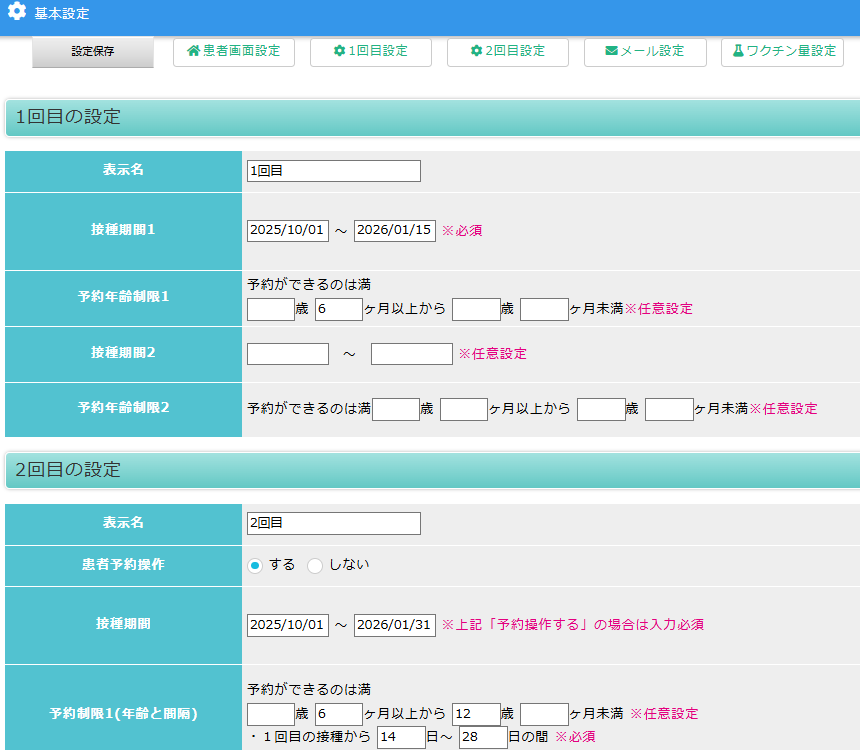Click the gear icon on 1回目設定
860x750 pixels.
click(340, 51)
